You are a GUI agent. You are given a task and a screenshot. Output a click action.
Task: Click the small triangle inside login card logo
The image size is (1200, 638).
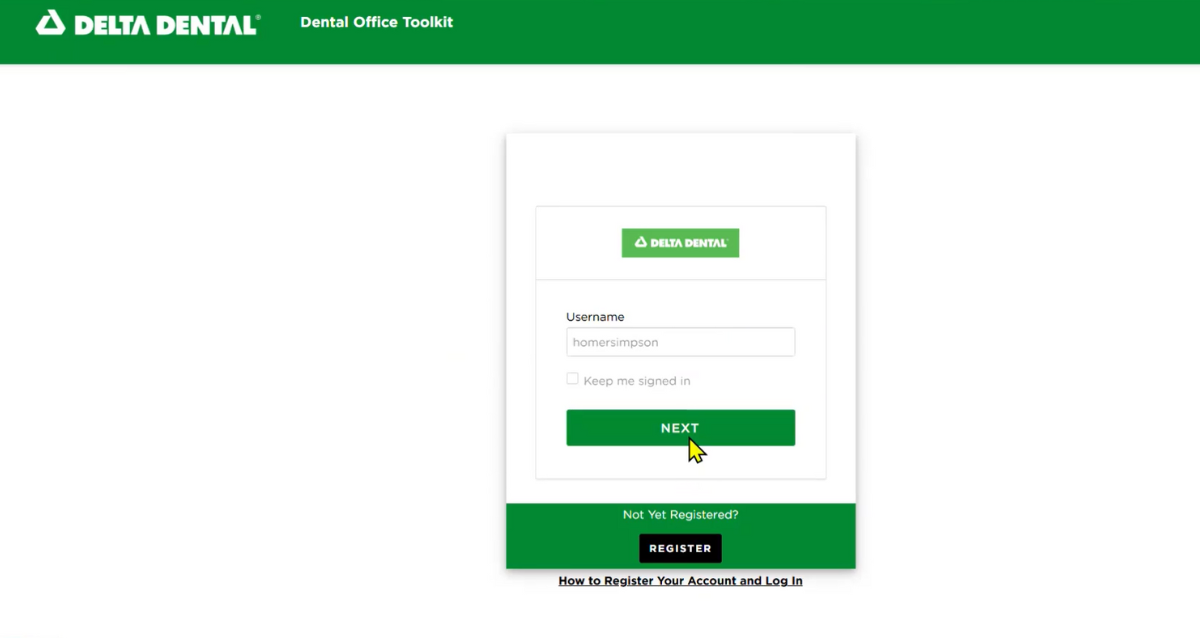(x=640, y=243)
